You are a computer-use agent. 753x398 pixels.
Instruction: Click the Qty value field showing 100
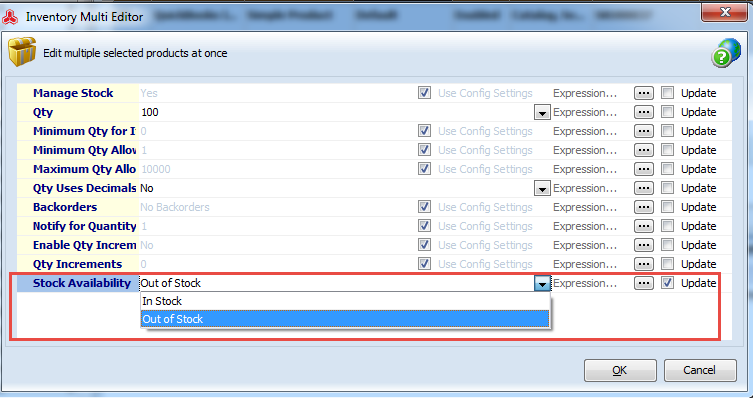(336, 112)
